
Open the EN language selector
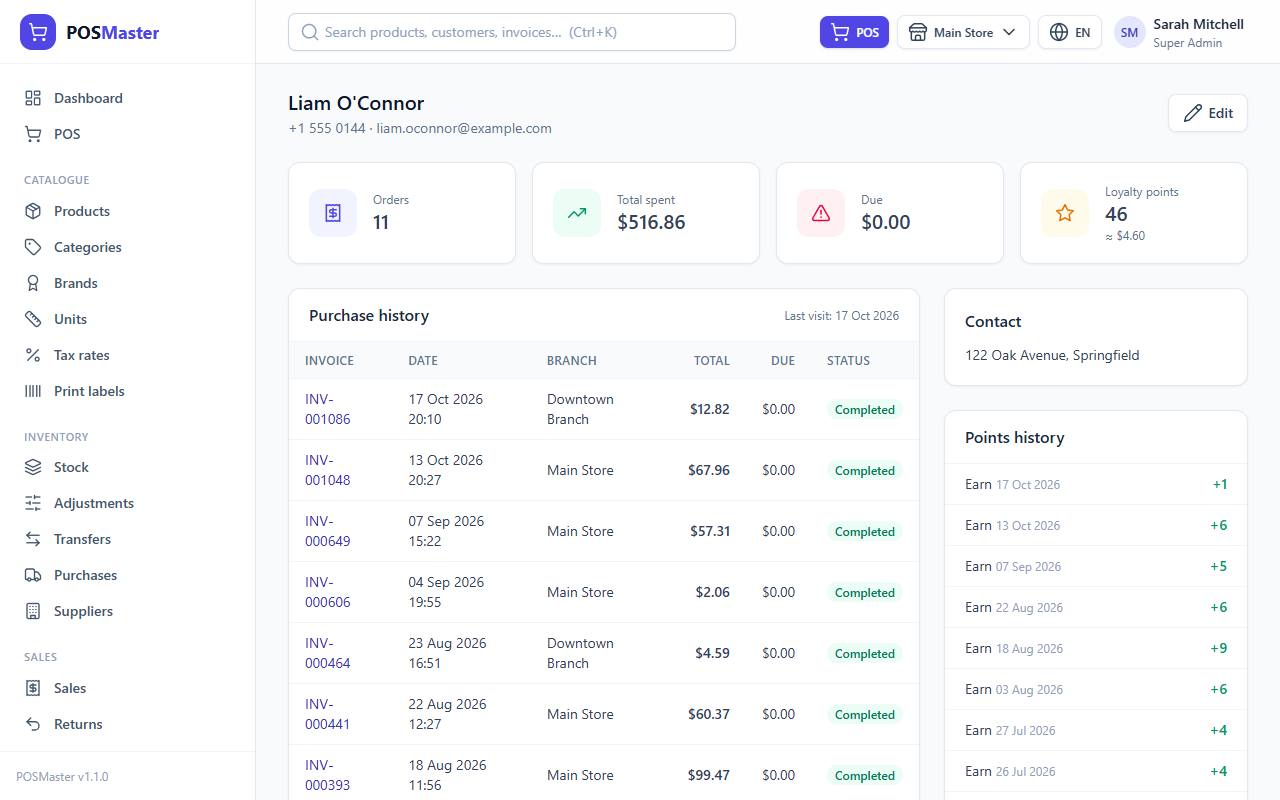(x=1070, y=32)
